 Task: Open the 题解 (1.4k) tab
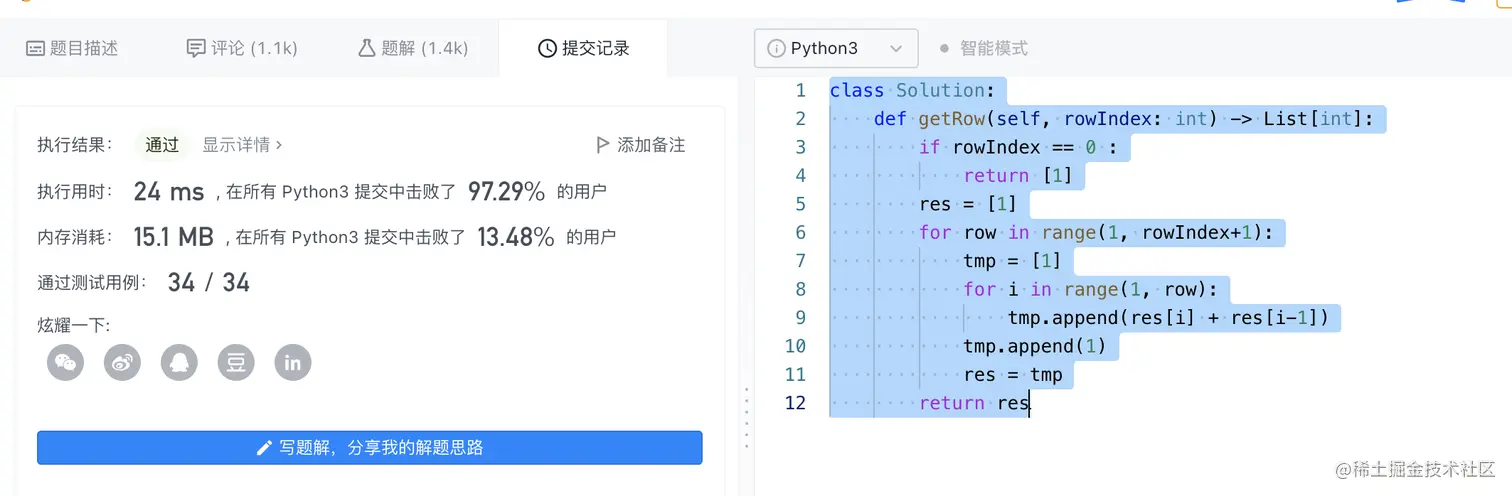[x=413, y=48]
